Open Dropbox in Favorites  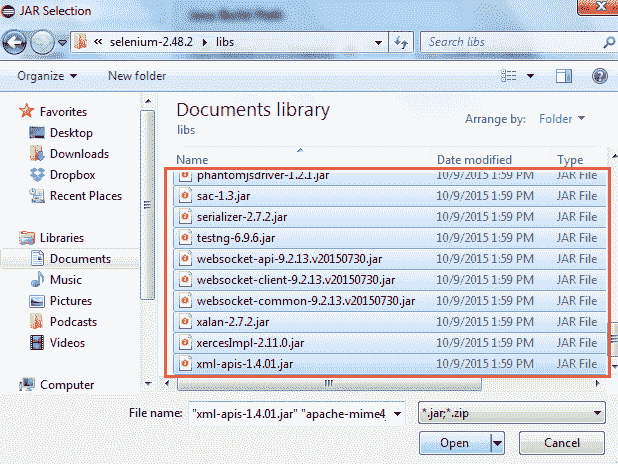73,175
